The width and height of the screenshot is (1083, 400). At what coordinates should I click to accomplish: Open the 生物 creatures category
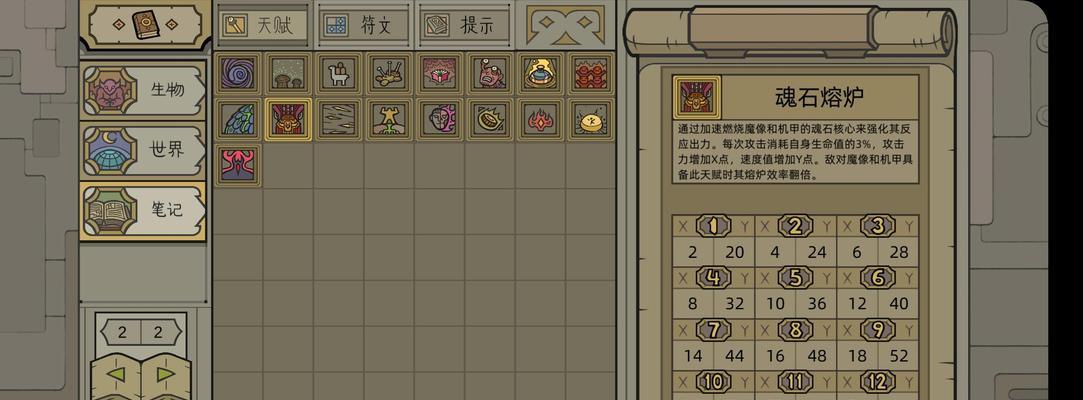point(144,91)
